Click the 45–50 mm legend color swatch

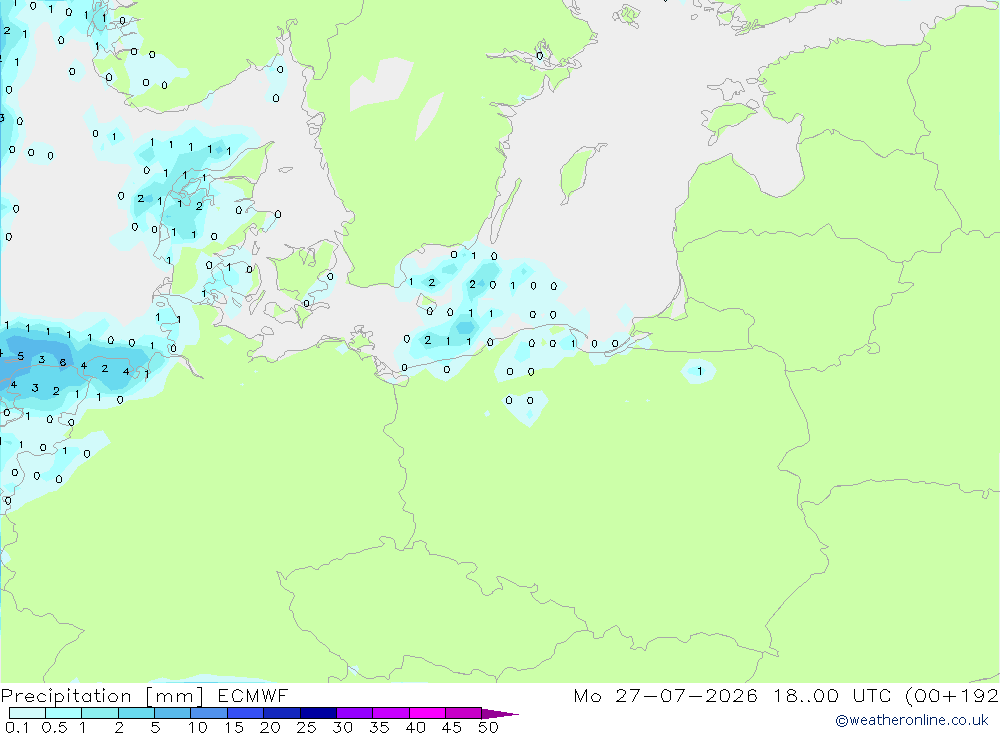(463, 713)
